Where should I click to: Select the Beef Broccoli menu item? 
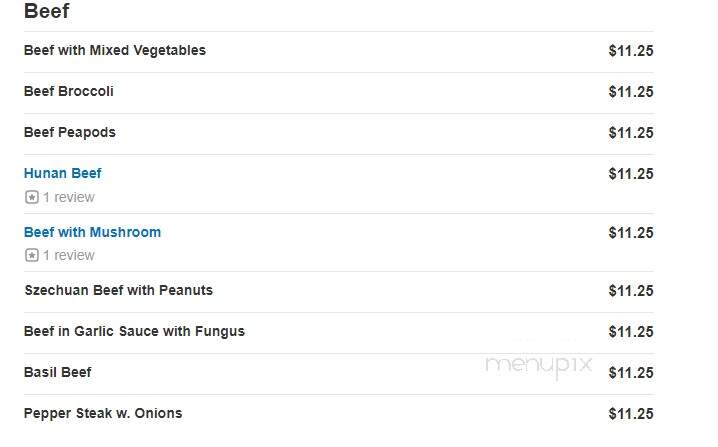pyautogui.click(x=69, y=91)
